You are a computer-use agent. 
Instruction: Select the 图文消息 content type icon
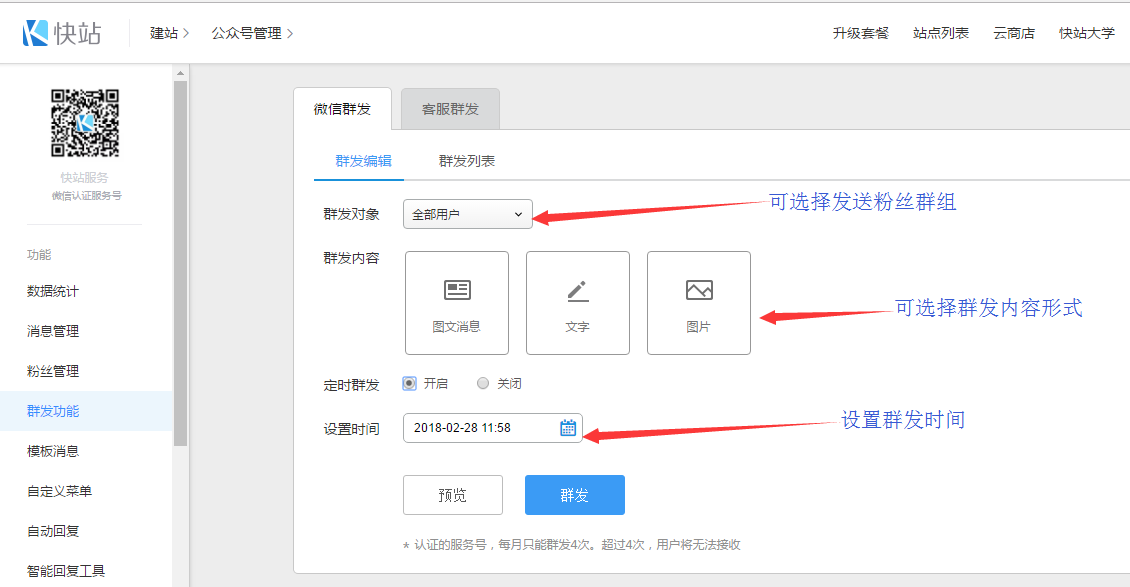457,291
